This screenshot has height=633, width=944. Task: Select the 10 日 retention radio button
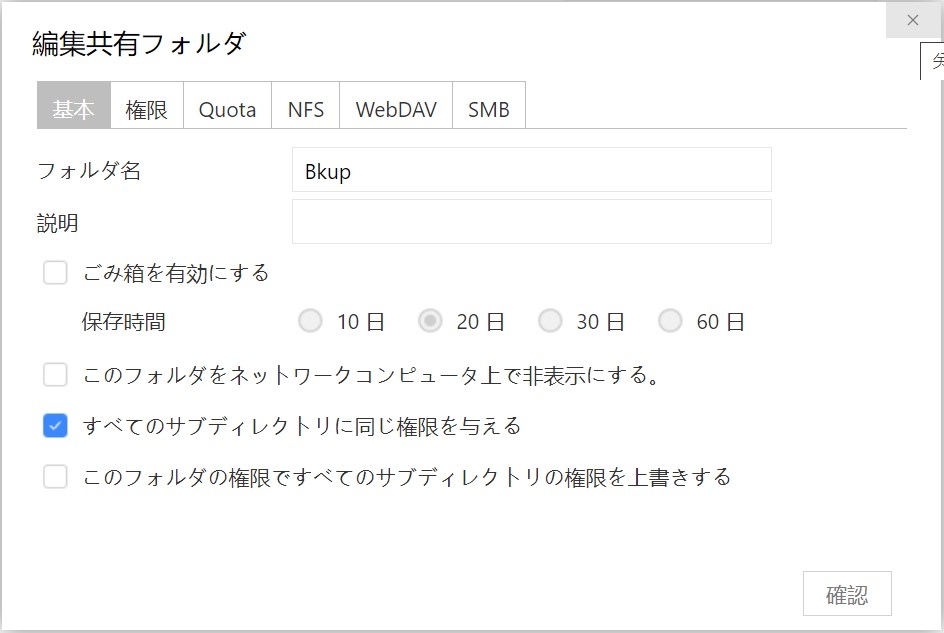311,321
